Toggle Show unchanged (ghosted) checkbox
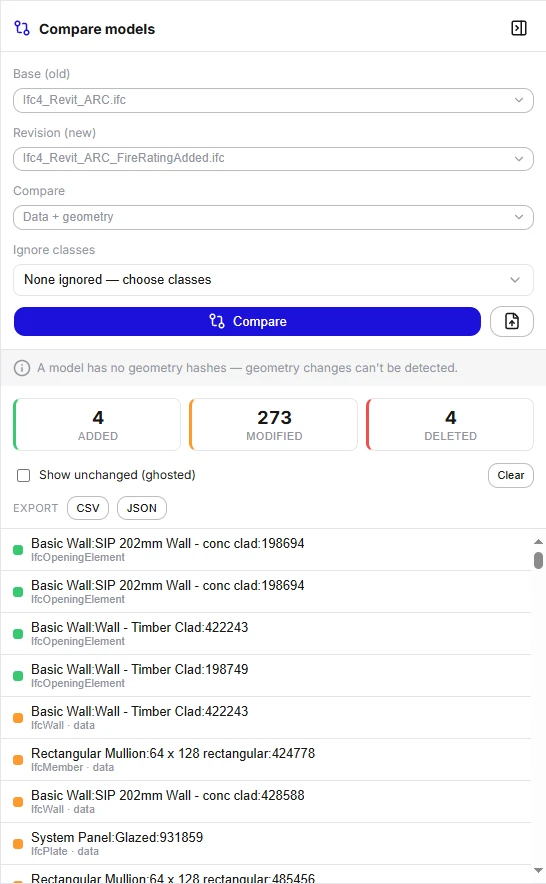Viewport: 546px width, 884px height. [x=24, y=475]
